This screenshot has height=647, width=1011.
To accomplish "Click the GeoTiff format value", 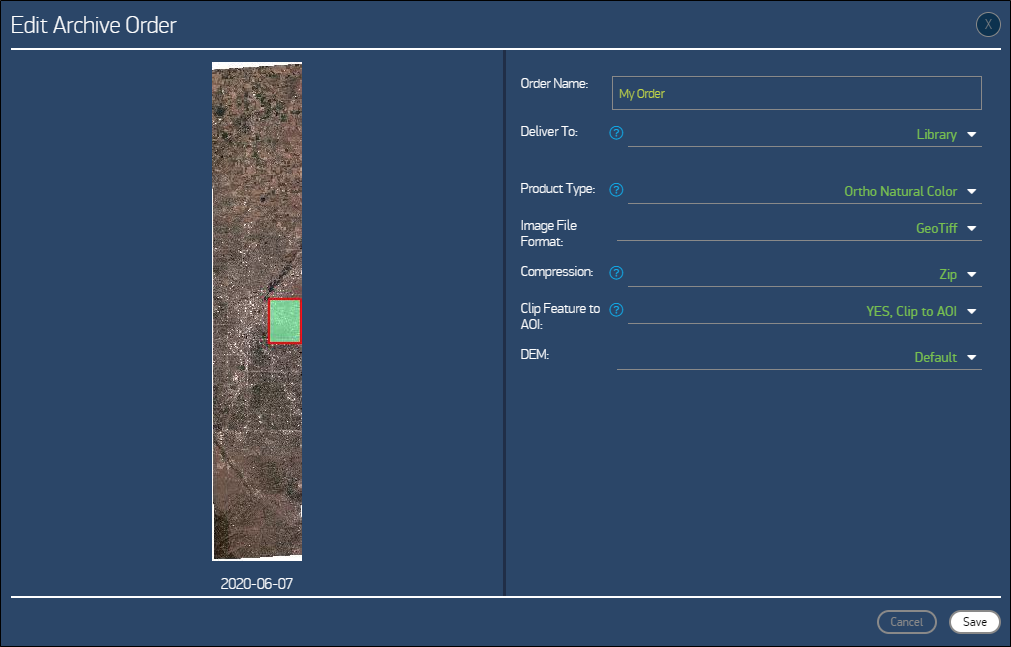I will pos(936,228).
